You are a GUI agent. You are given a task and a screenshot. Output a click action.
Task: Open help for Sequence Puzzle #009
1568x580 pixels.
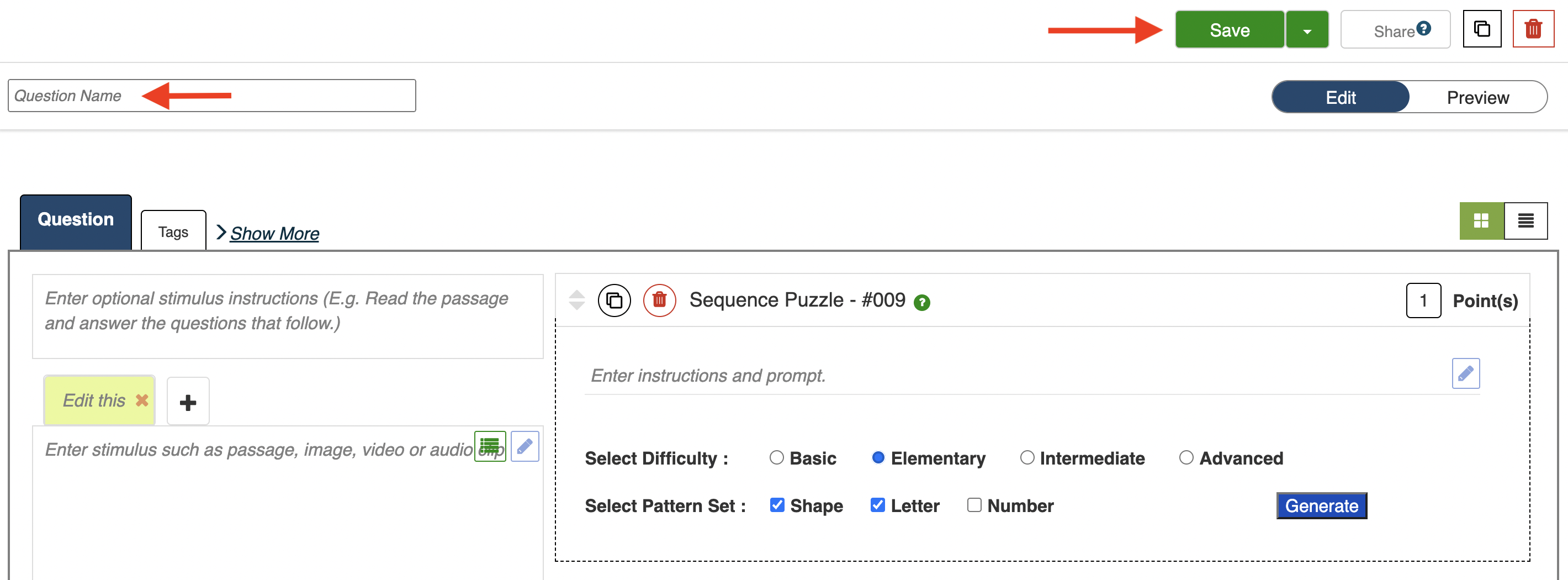[x=921, y=303]
